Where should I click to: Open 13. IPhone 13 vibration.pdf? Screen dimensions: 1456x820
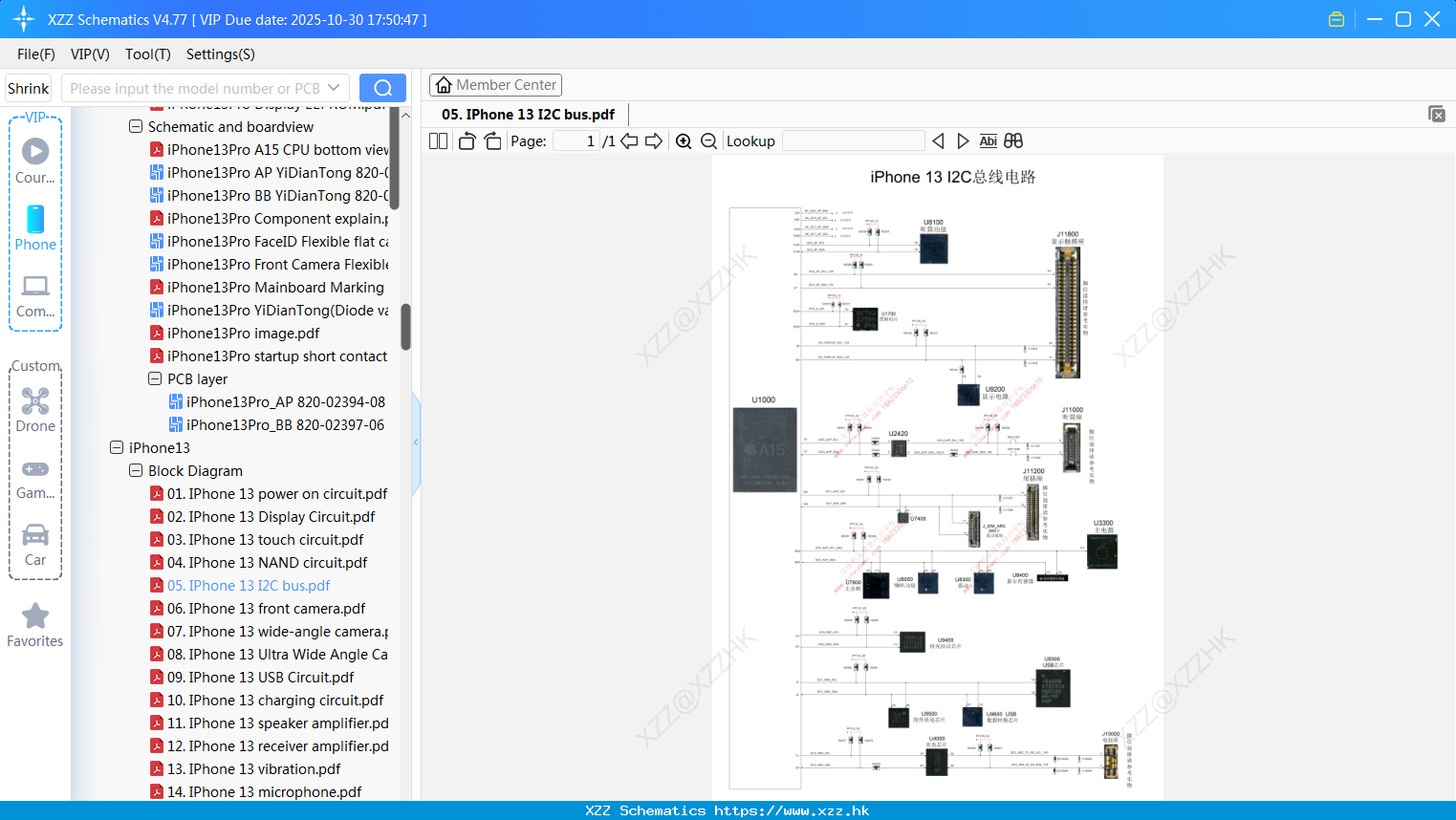pyautogui.click(x=246, y=768)
